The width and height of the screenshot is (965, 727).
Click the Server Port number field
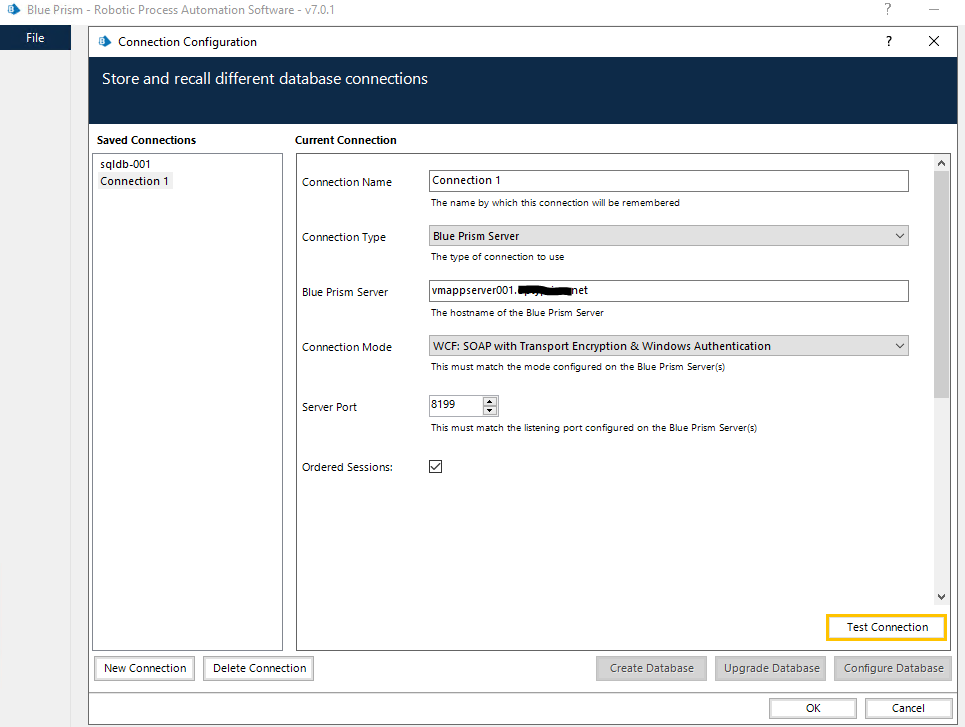(455, 405)
